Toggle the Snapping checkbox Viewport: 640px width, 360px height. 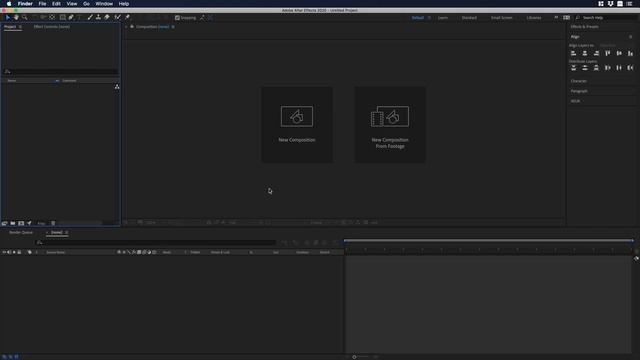[177, 18]
